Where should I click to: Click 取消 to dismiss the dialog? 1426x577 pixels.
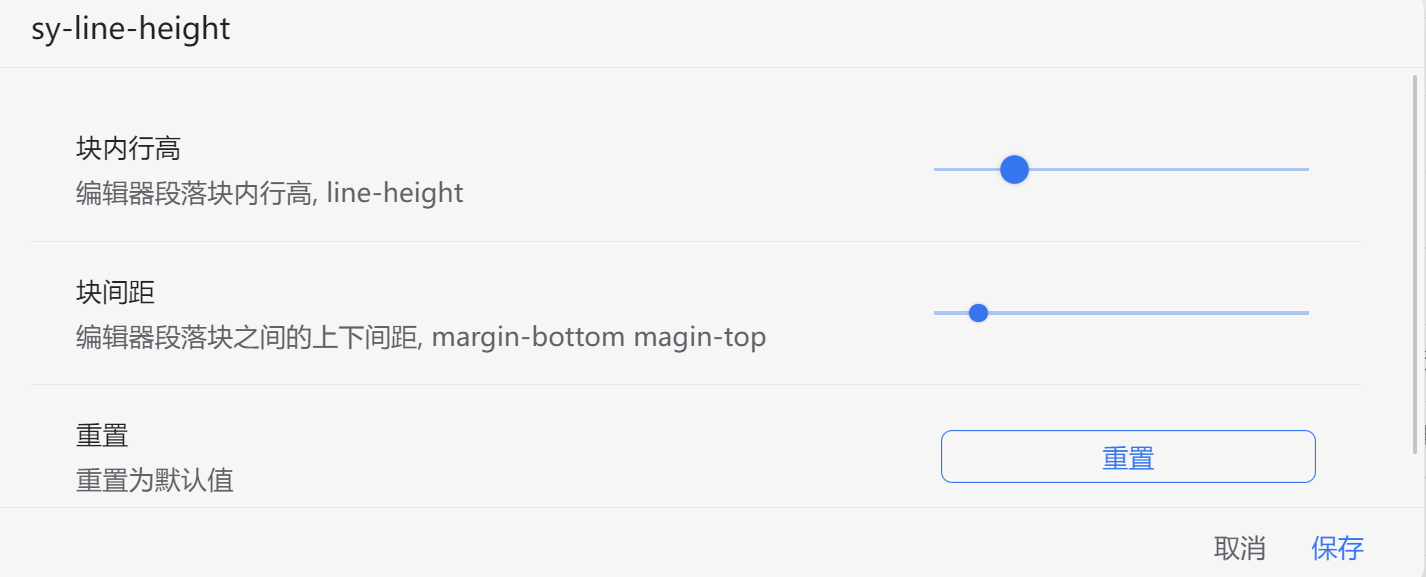pos(1239,548)
